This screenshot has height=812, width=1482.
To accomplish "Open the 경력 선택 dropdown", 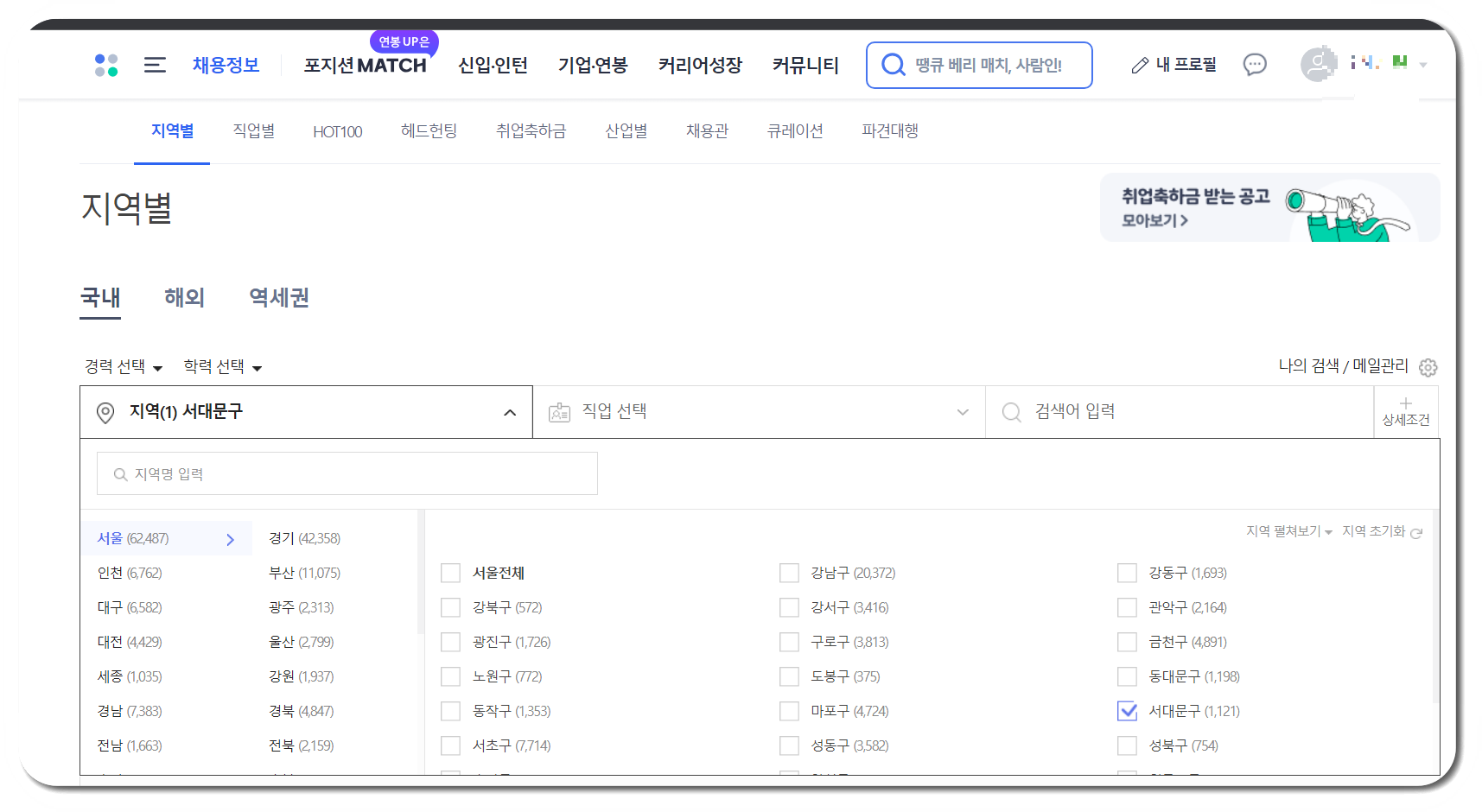I will point(123,366).
